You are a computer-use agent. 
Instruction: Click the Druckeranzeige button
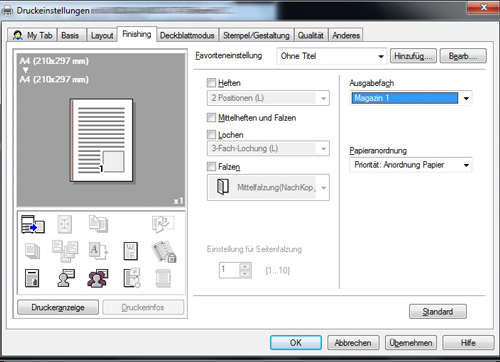coord(58,307)
